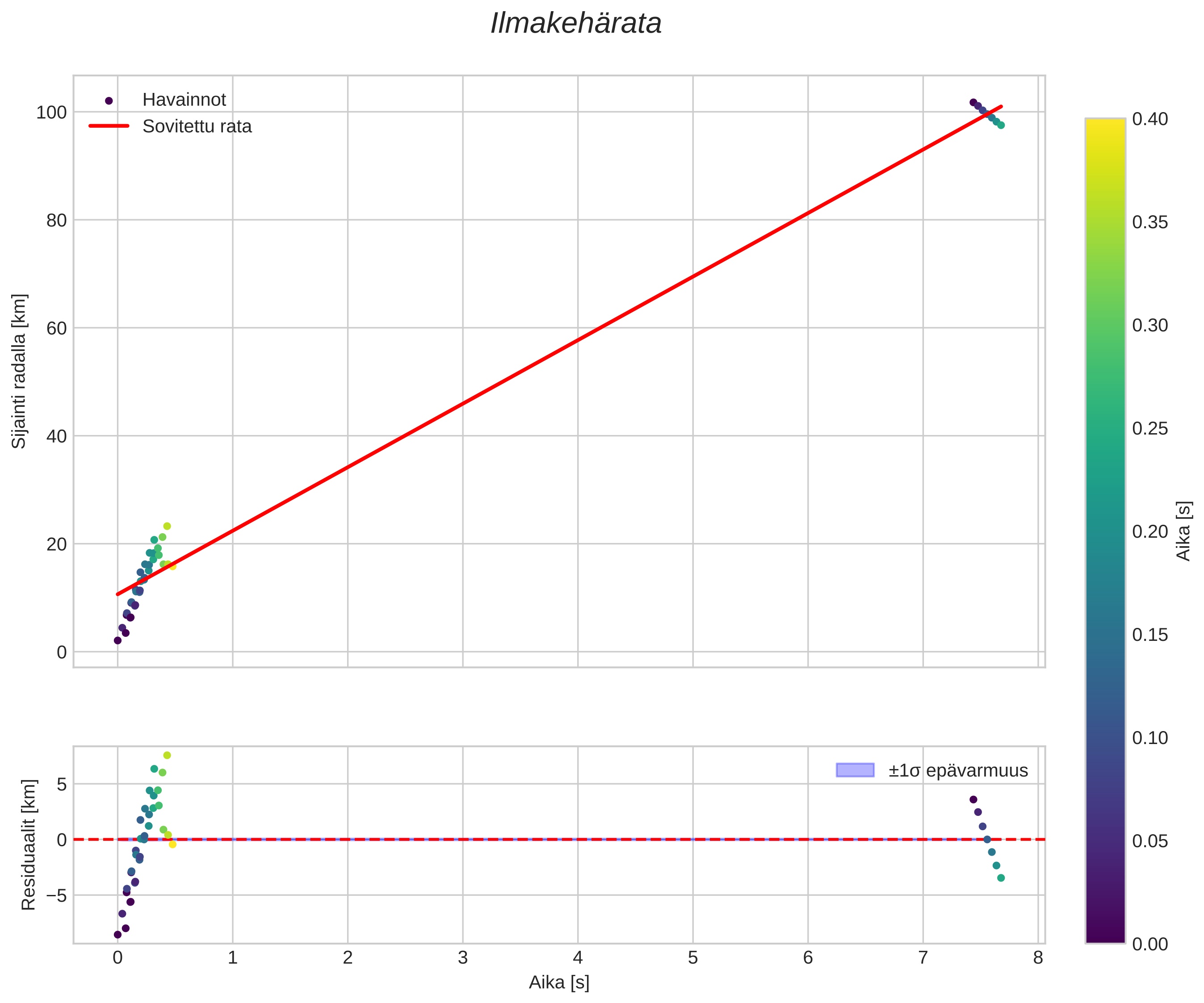Click the red Sovitettu rata legend line

click(x=109, y=126)
